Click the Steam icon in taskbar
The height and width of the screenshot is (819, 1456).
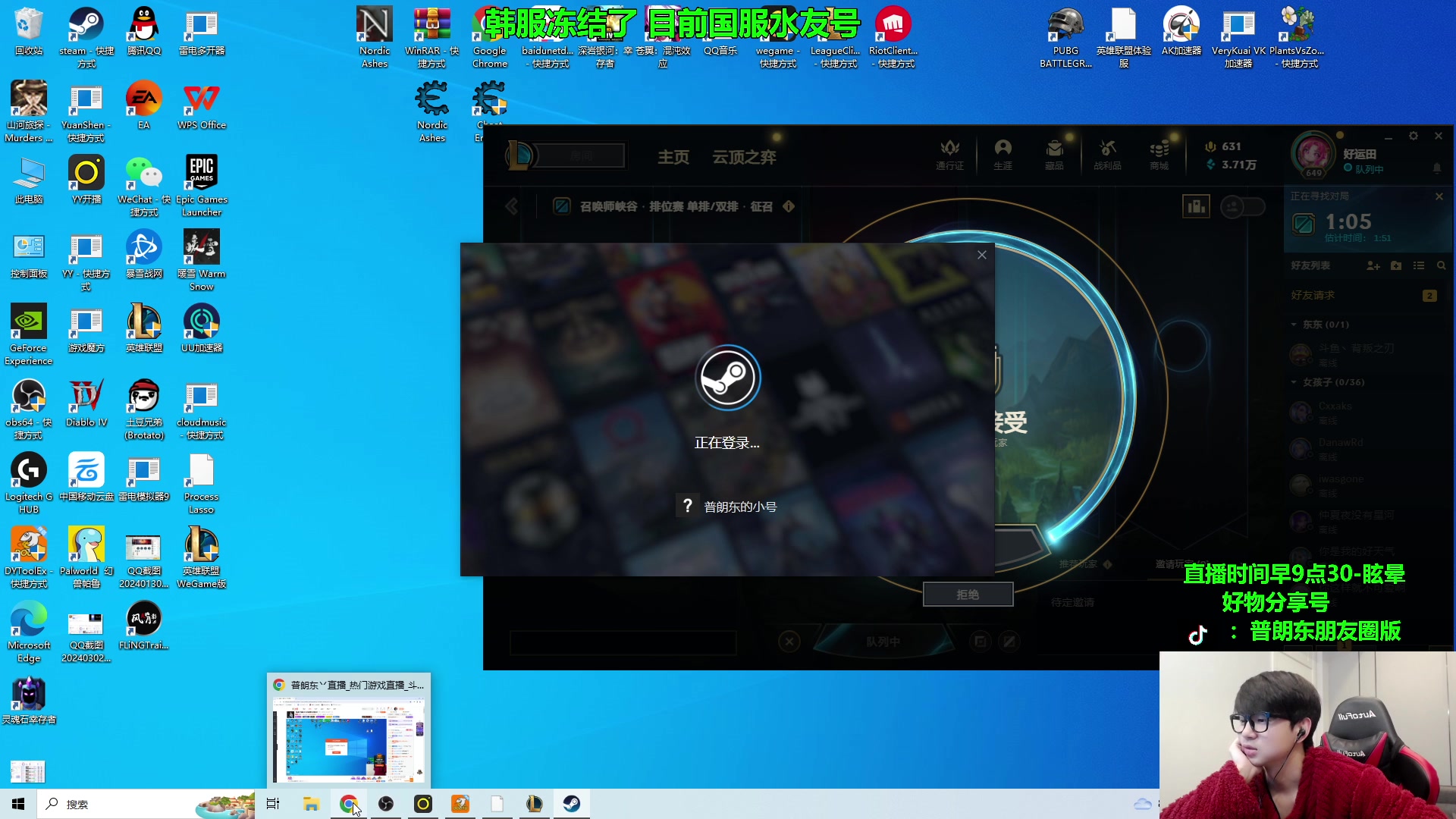[572, 804]
